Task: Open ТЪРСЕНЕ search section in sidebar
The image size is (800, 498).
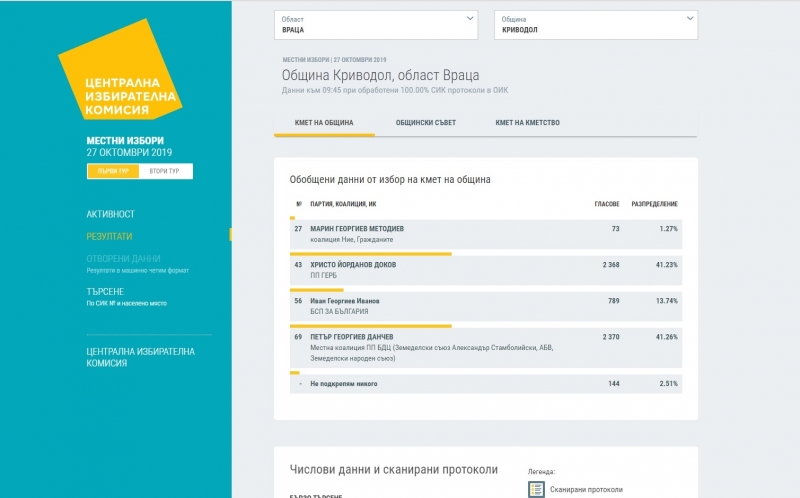Action: click(105, 291)
